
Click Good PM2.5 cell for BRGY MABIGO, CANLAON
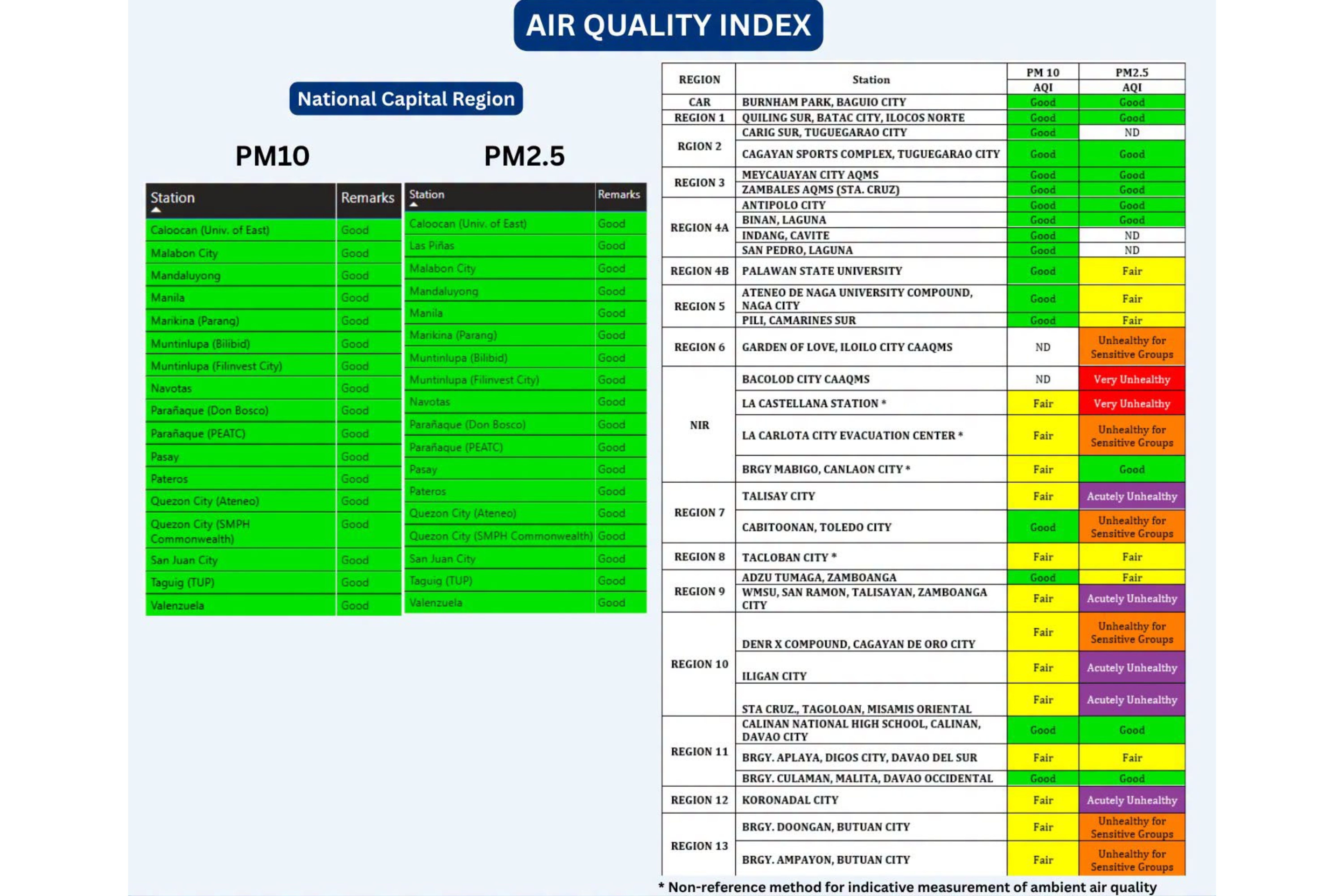click(x=1132, y=469)
